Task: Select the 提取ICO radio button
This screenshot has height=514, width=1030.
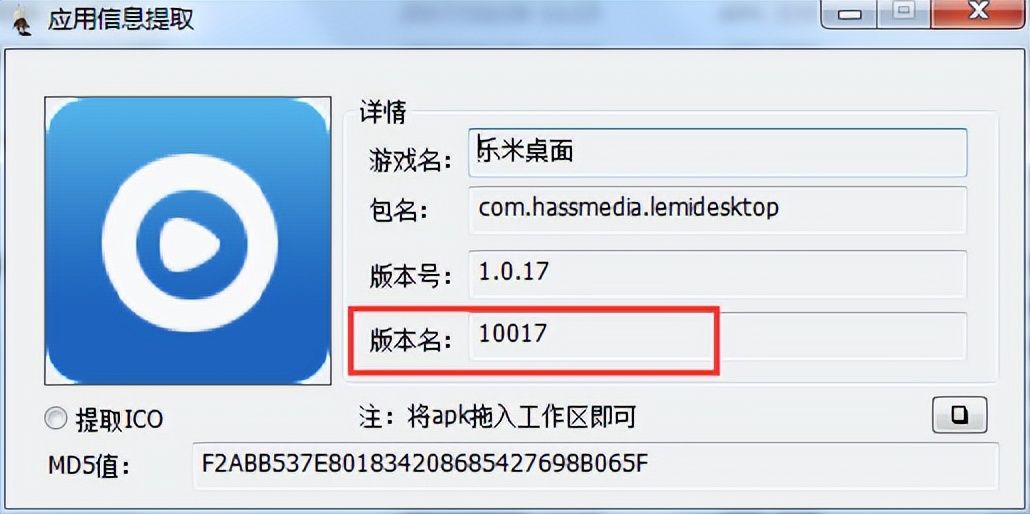Action: [x=56, y=419]
